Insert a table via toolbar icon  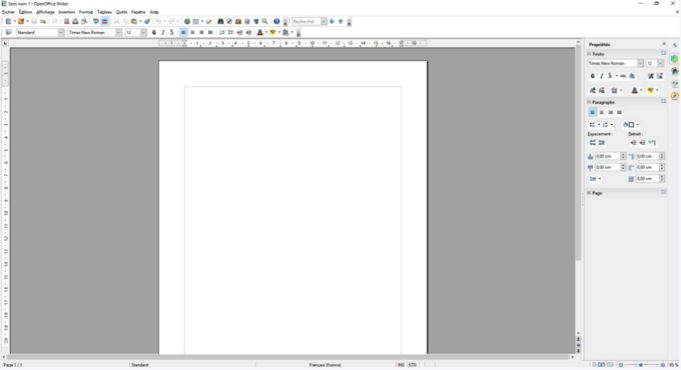point(196,21)
